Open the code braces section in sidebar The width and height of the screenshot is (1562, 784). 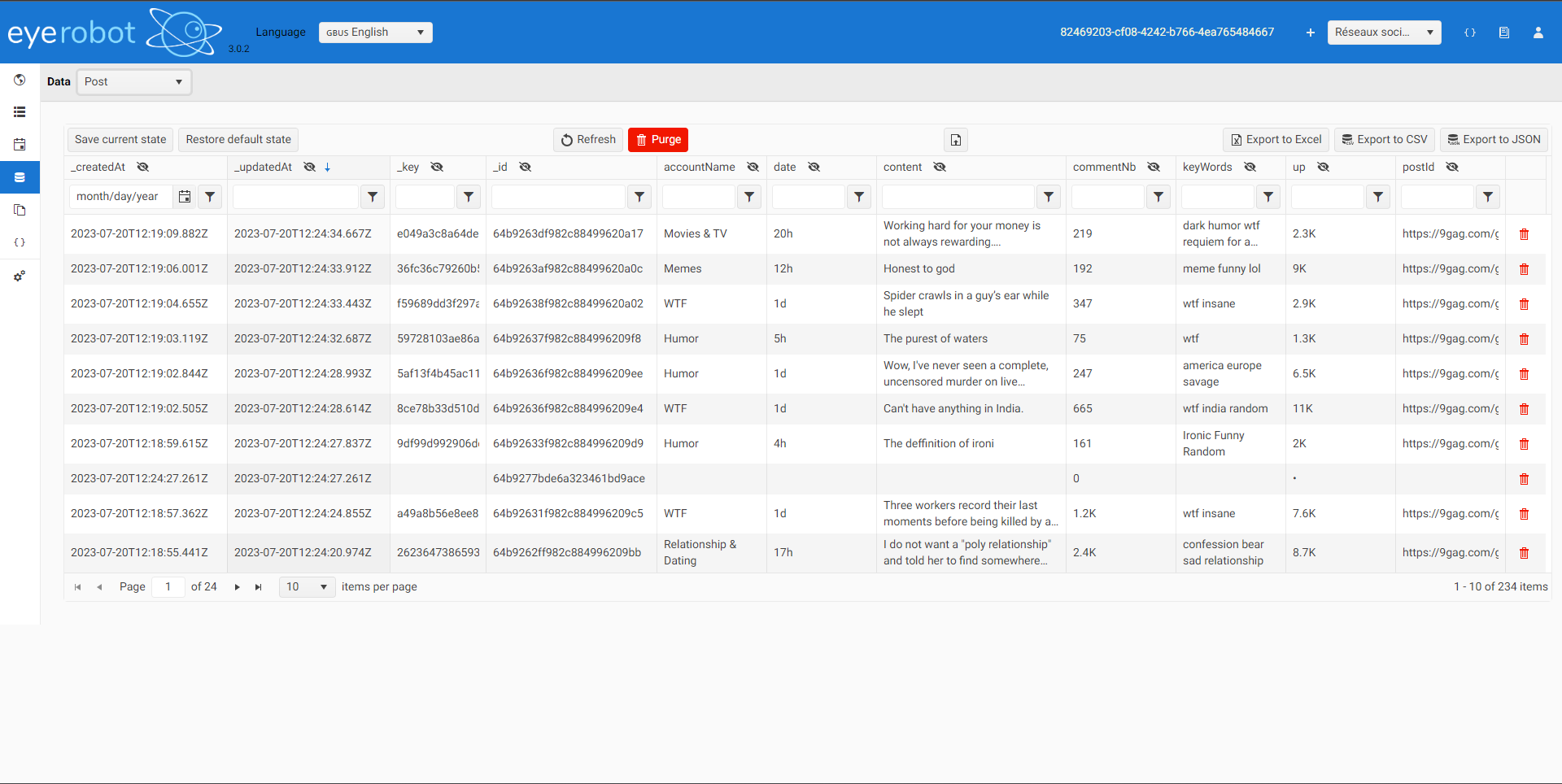pyautogui.click(x=20, y=242)
